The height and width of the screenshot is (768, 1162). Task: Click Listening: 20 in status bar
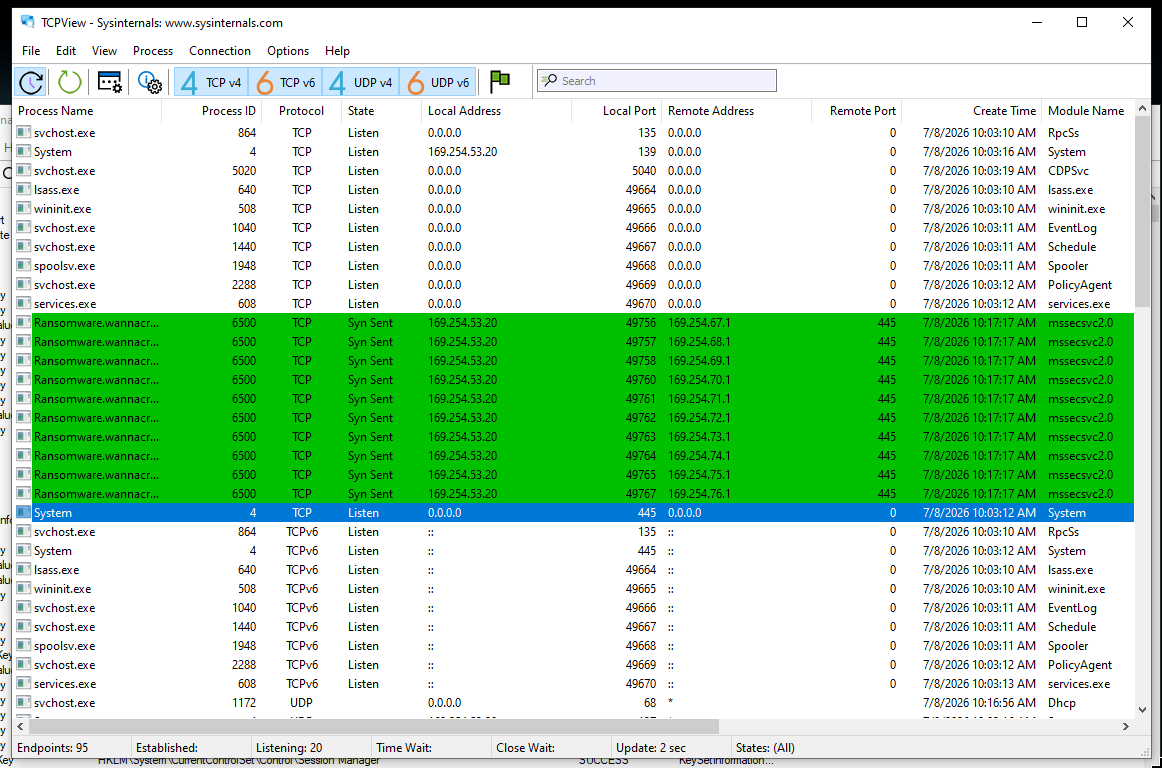[x=289, y=748]
